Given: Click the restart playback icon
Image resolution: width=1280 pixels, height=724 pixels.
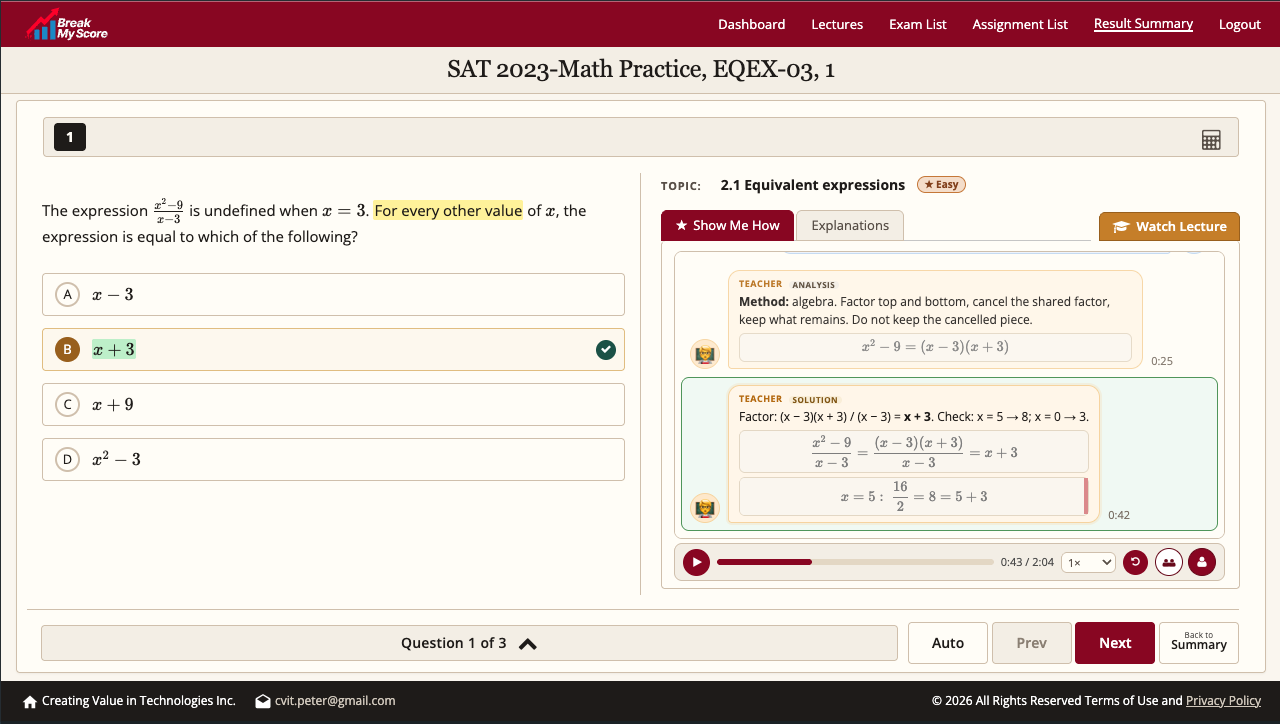Looking at the screenshot, I should pyautogui.click(x=1135, y=562).
